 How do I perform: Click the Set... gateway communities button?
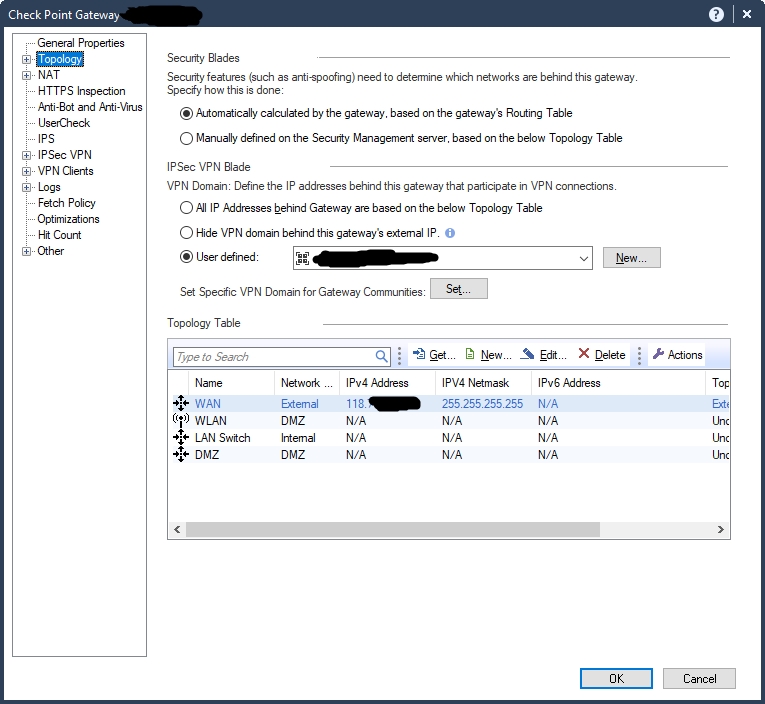(x=458, y=289)
